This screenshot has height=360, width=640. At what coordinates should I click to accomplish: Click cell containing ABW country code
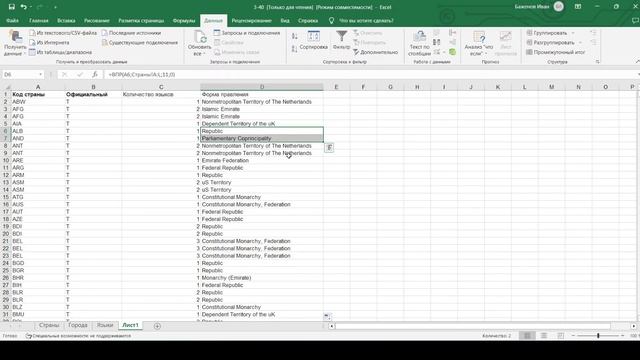pos(38,102)
